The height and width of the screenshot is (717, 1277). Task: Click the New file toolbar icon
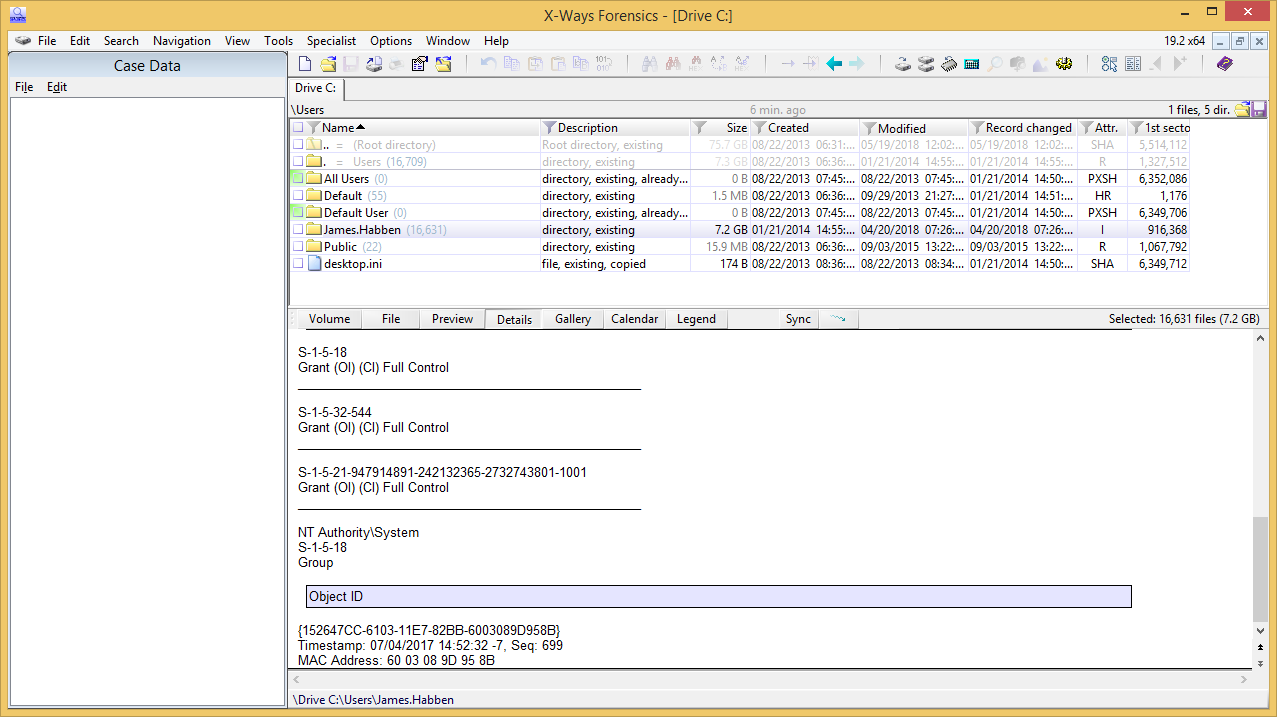pos(305,64)
